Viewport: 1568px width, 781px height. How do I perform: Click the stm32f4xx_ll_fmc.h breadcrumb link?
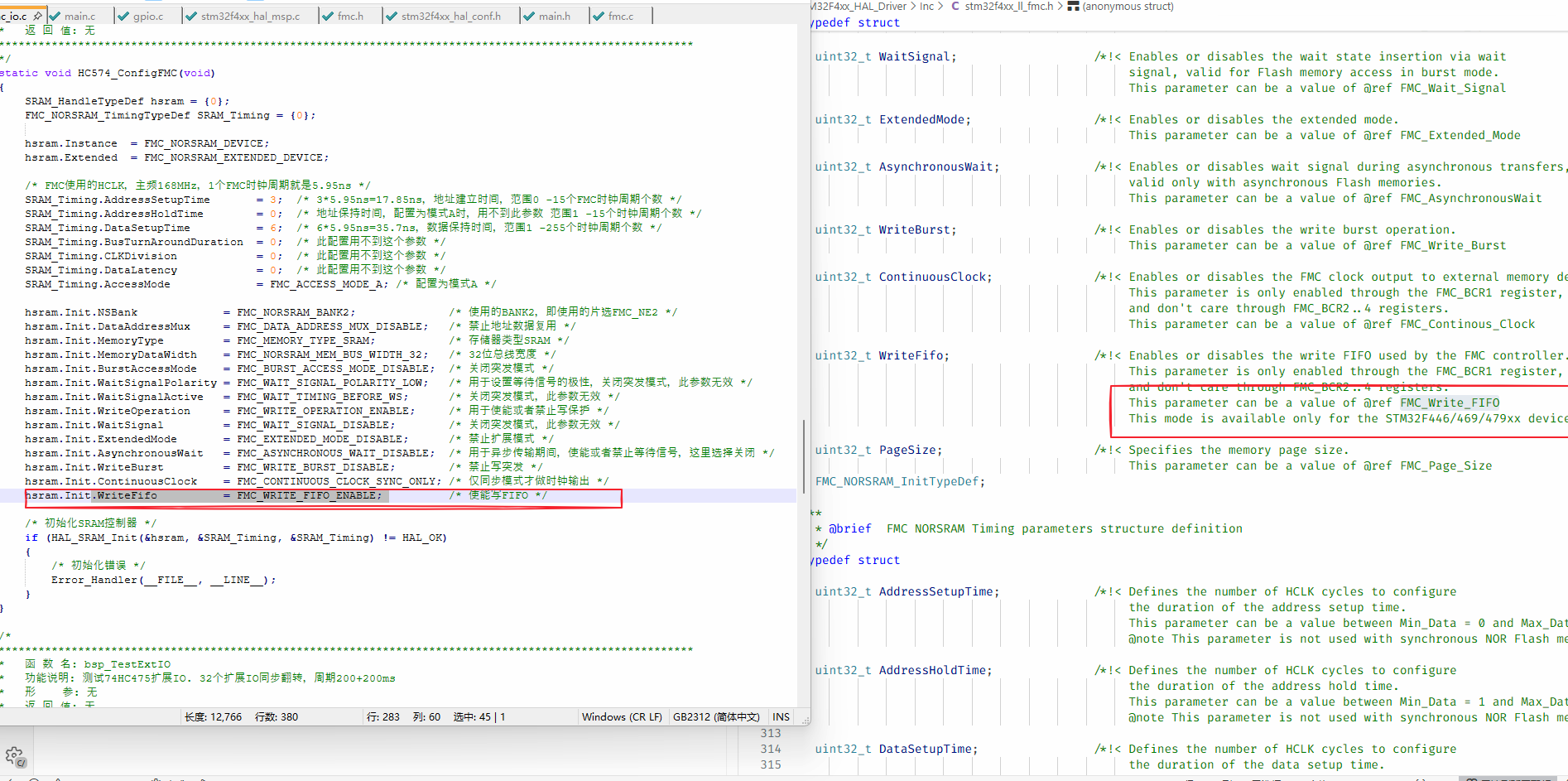pyautogui.click(x=1008, y=7)
